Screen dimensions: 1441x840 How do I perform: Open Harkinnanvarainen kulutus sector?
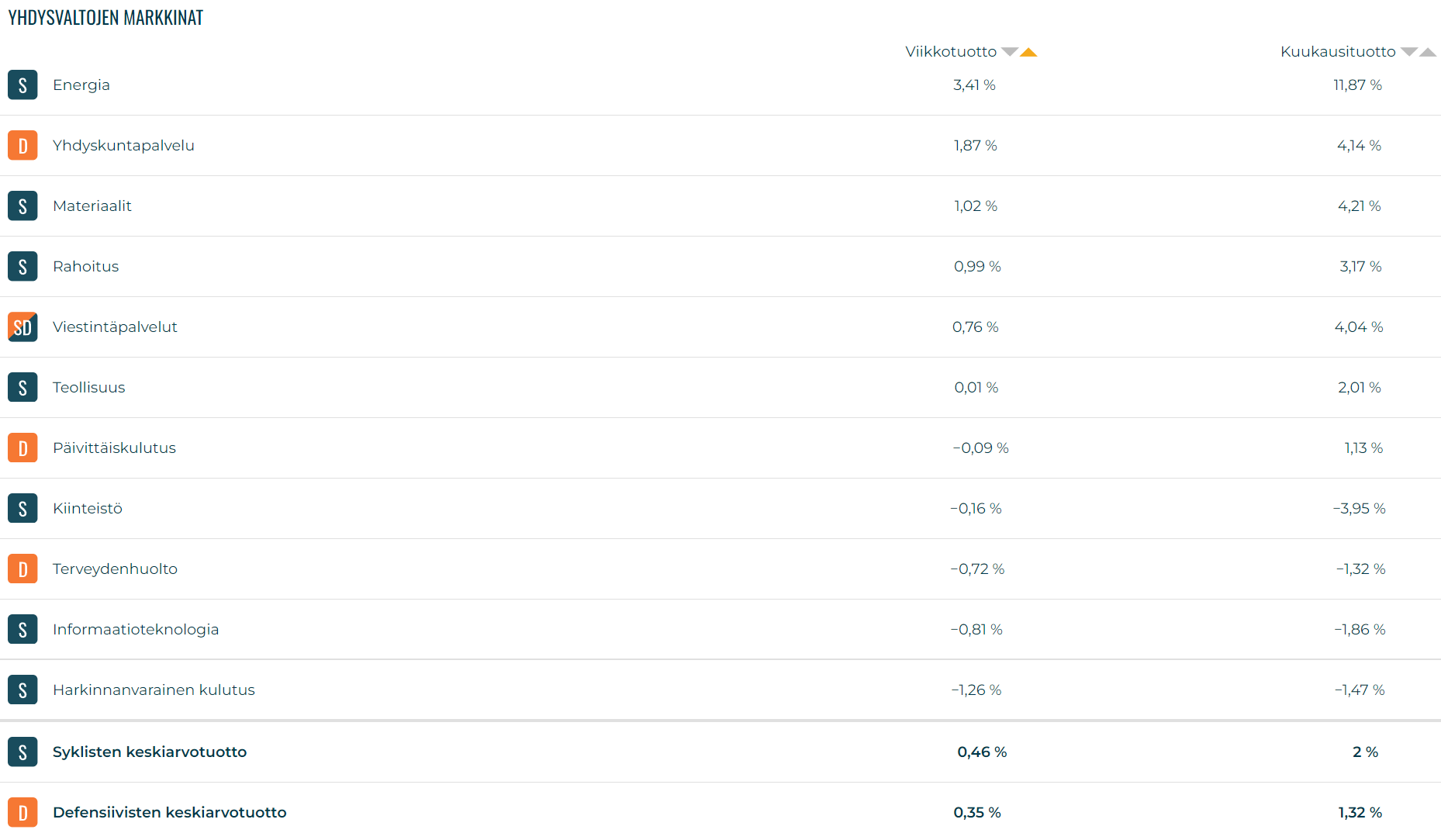pos(720,690)
